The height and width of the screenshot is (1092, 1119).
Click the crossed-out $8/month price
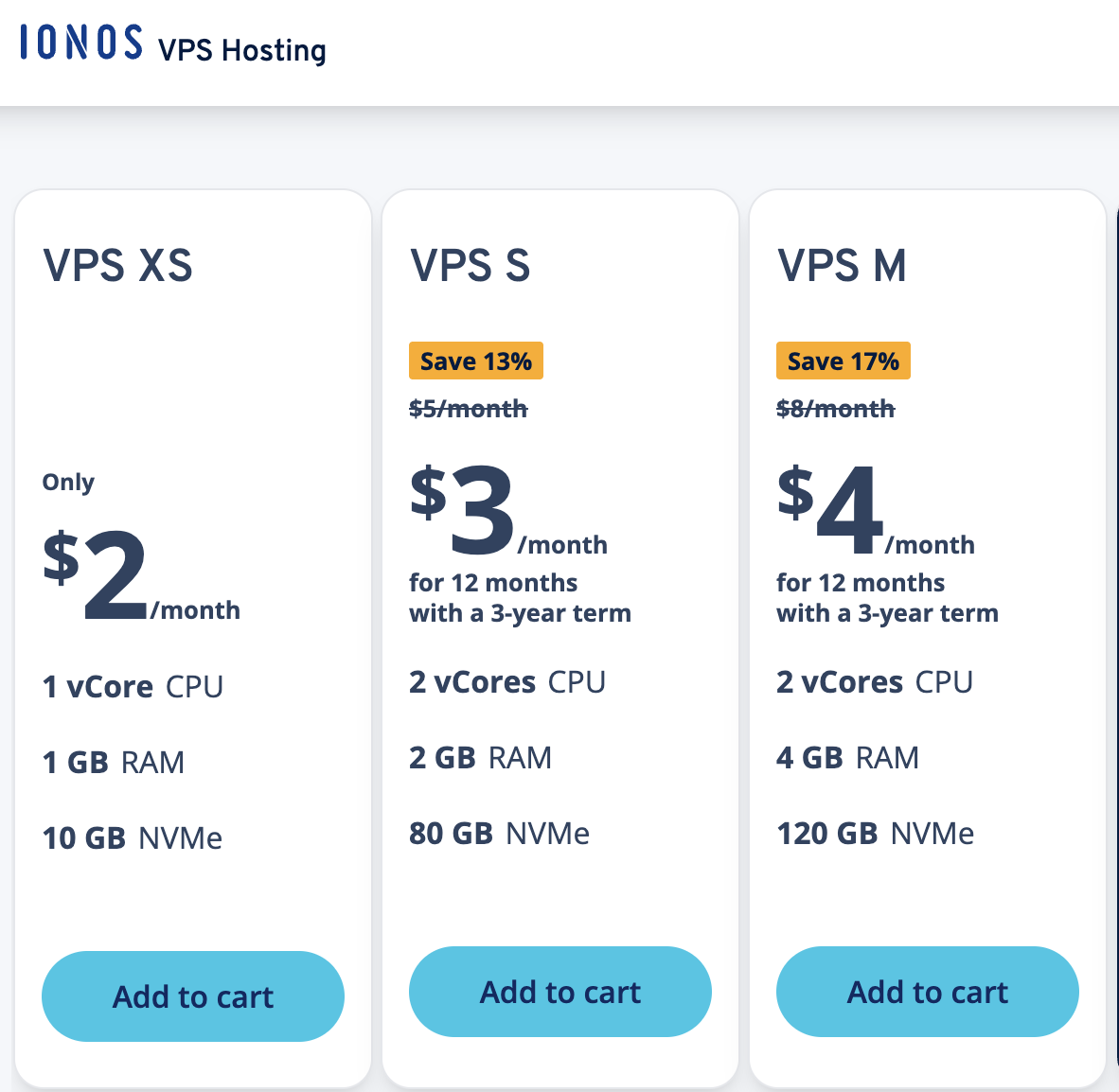[836, 409]
